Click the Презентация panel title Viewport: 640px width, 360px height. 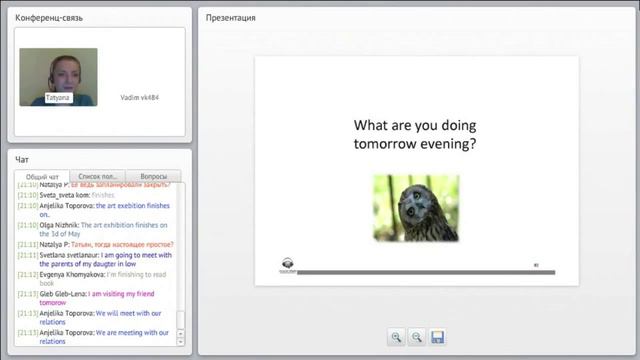[230, 18]
